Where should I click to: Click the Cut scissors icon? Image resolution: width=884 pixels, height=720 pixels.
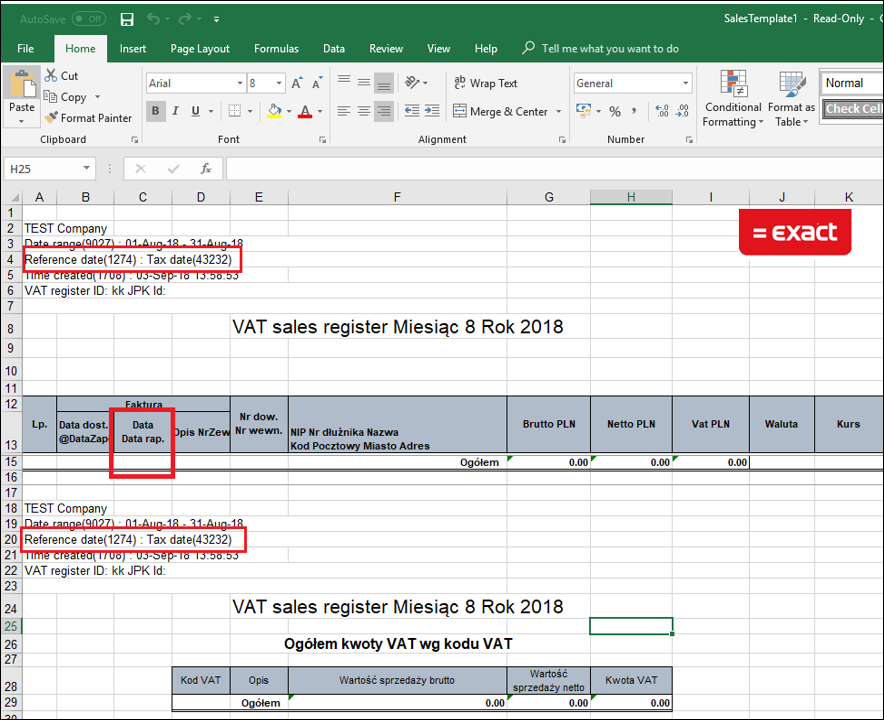(52, 76)
